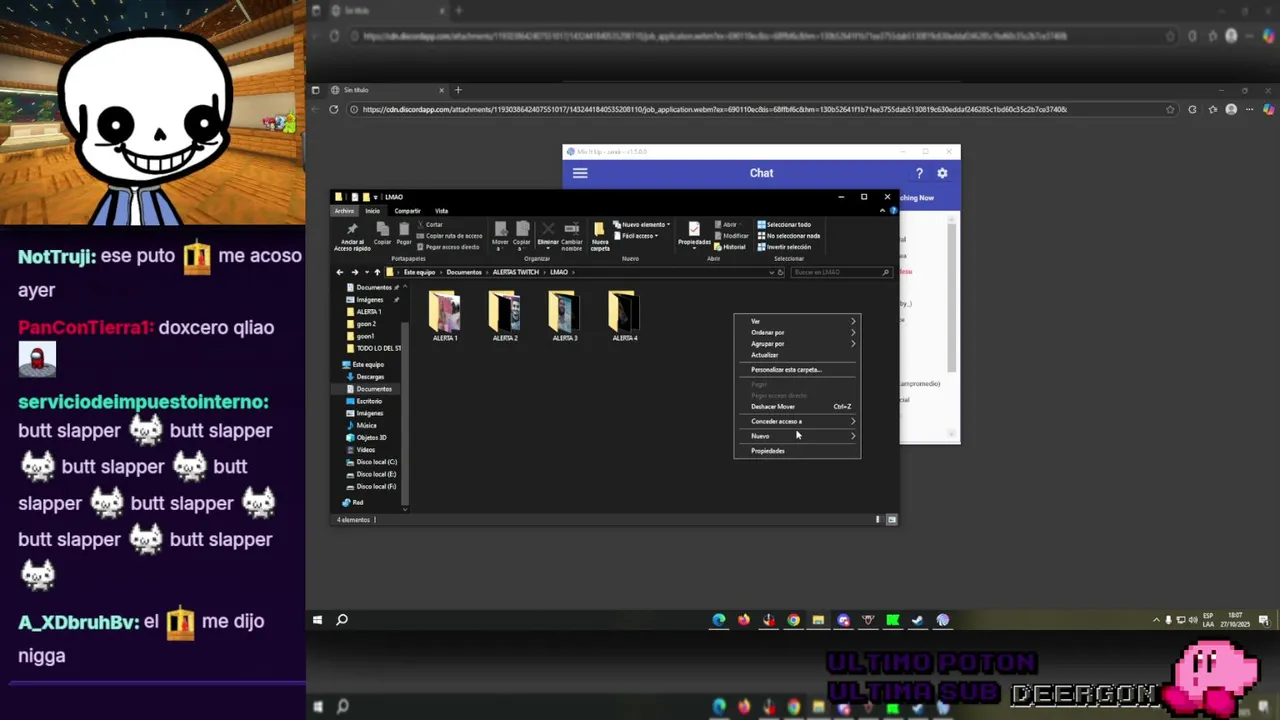Click Personalizar esta carpeta

tap(797, 369)
